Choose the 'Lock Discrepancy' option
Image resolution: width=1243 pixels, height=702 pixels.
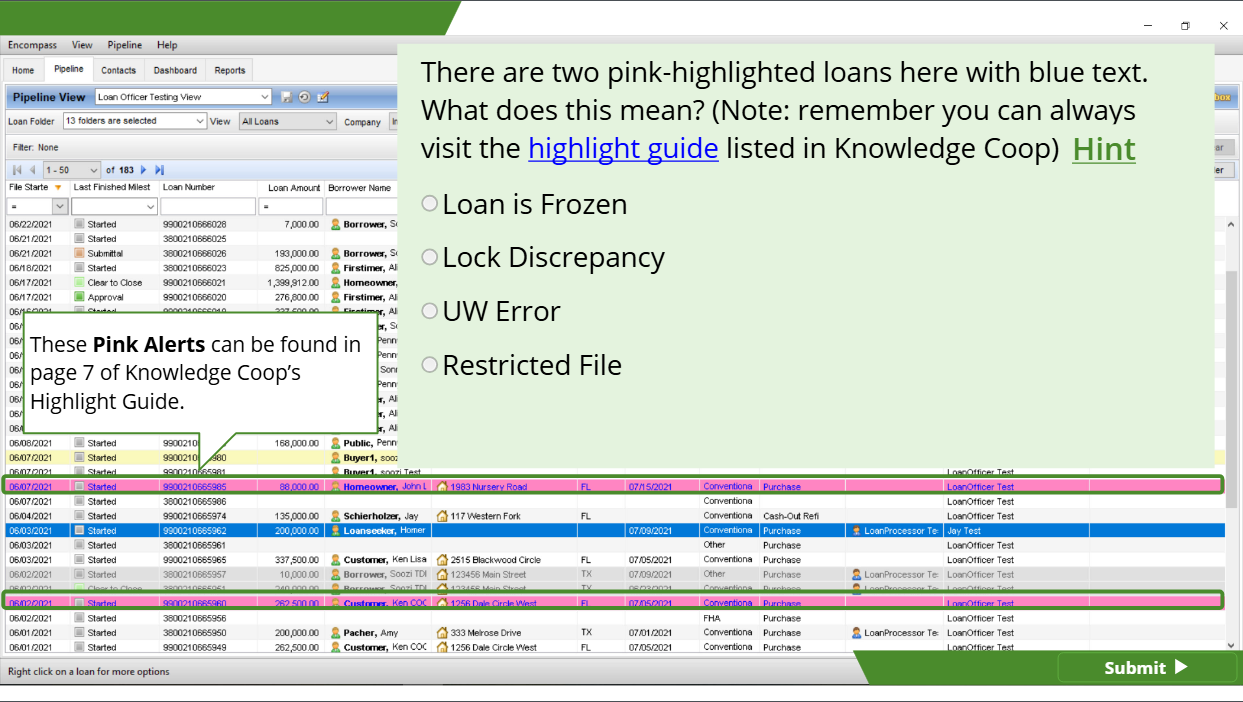point(430,257)
